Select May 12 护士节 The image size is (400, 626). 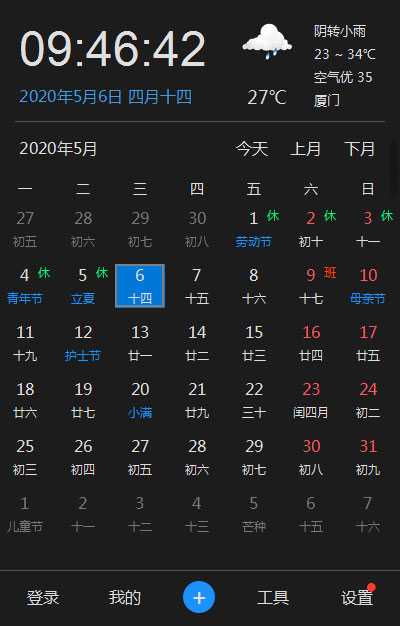83,343
